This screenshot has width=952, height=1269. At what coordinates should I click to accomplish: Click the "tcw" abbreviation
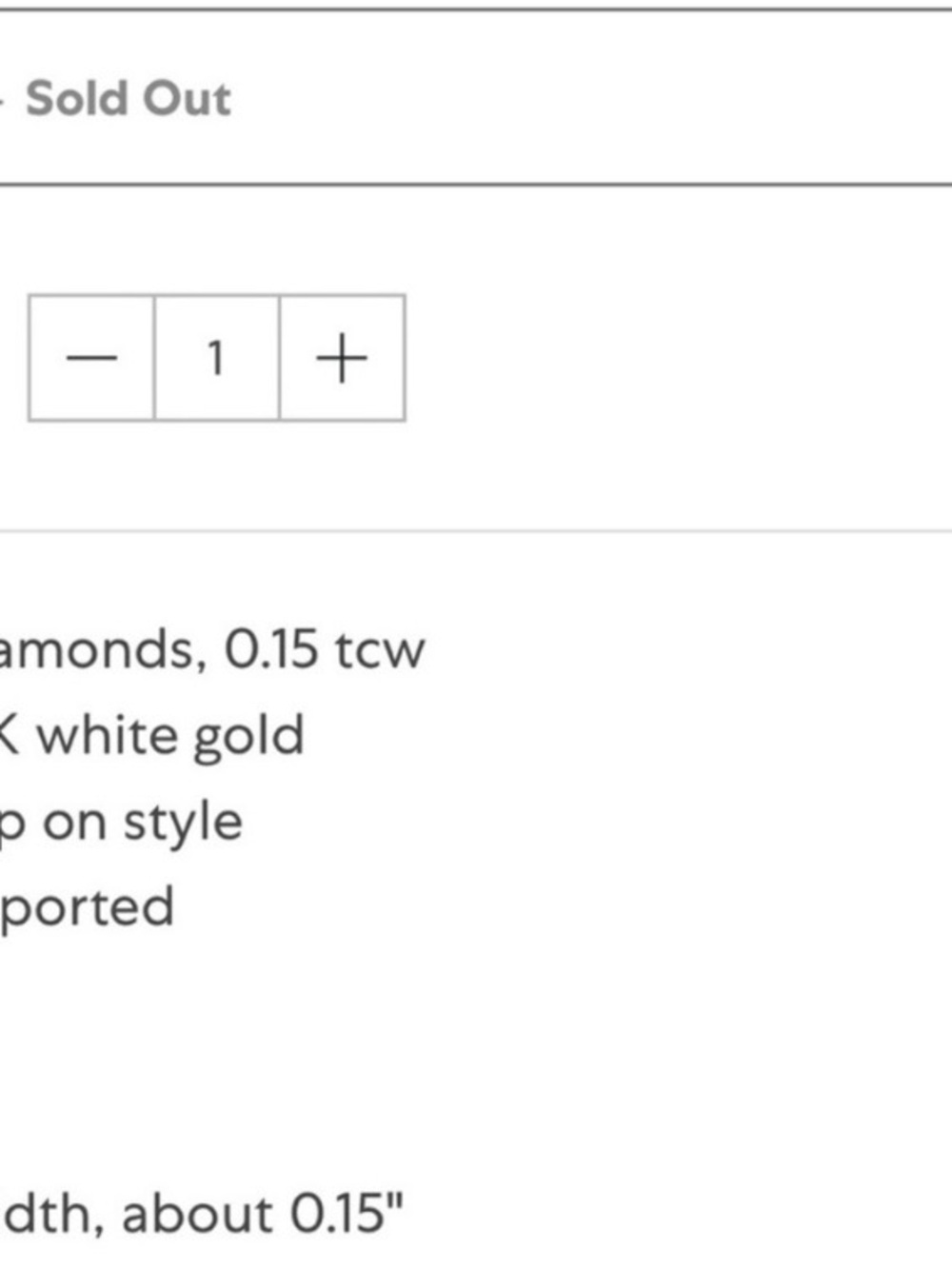click(x=379, y=650)
